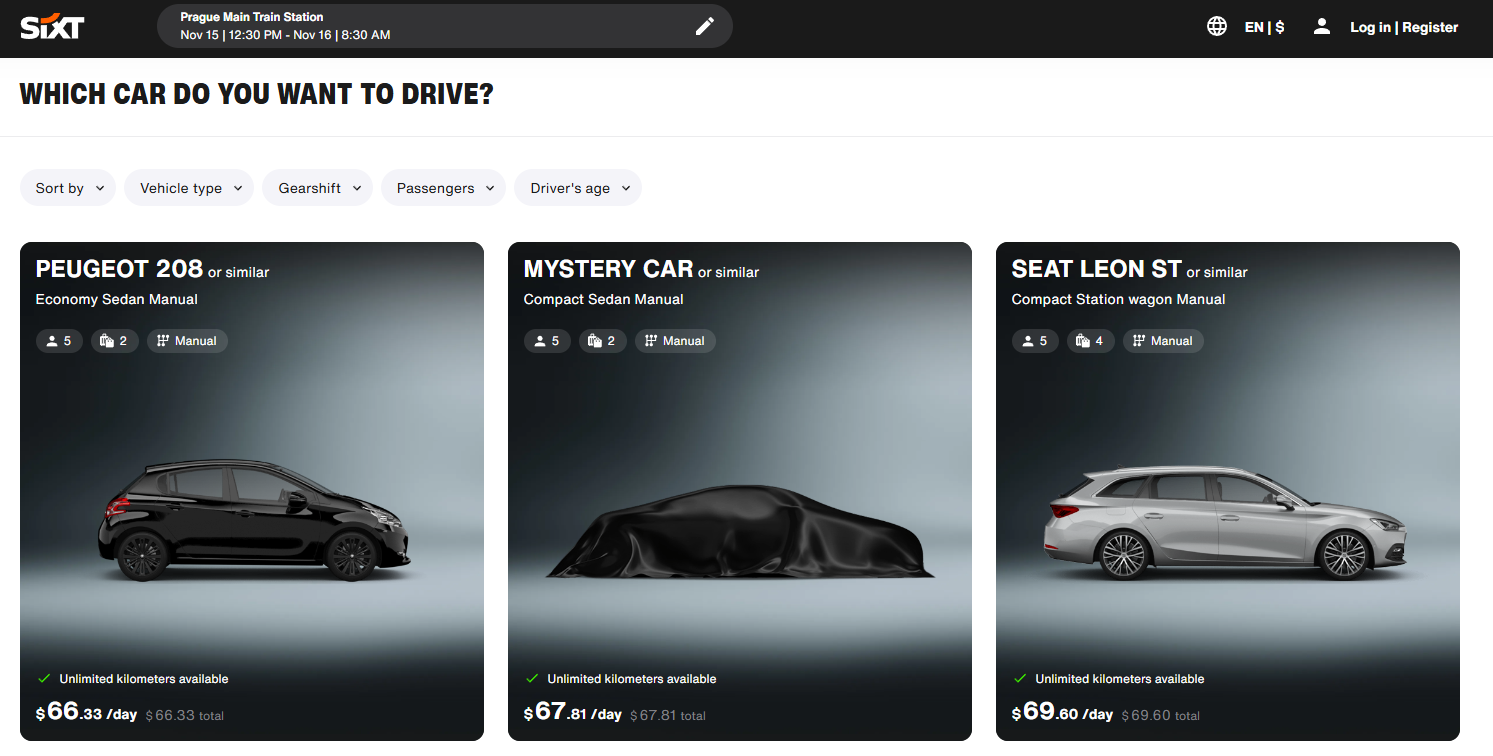Switch language via EN | $ selector

coord(1265,26)
